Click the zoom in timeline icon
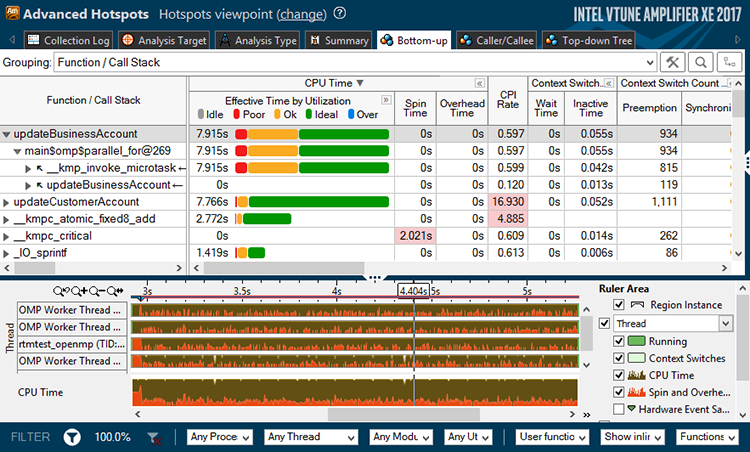The image size is (750, 452). tap(79, 291)
